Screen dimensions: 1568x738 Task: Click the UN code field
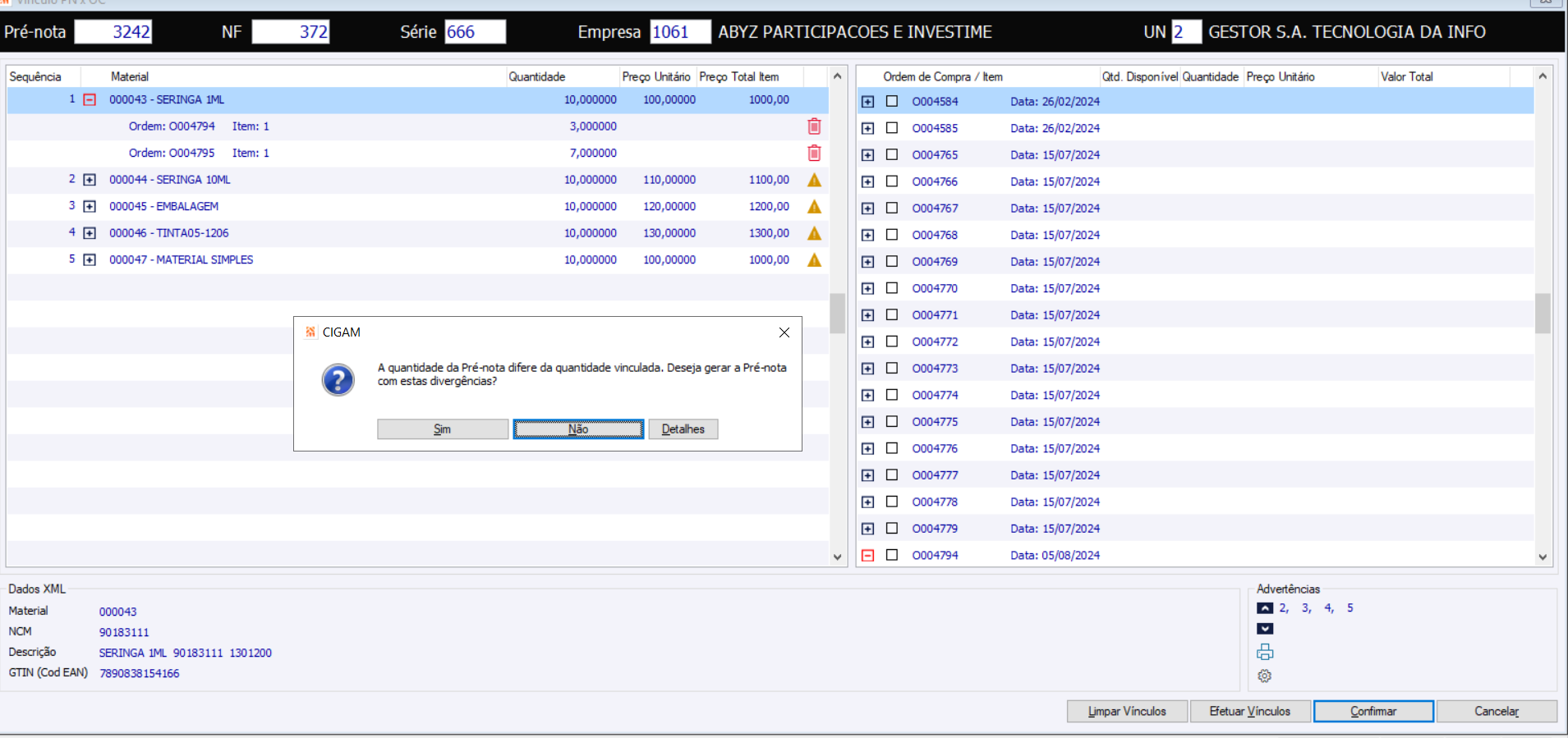[x=1187, y=32]
